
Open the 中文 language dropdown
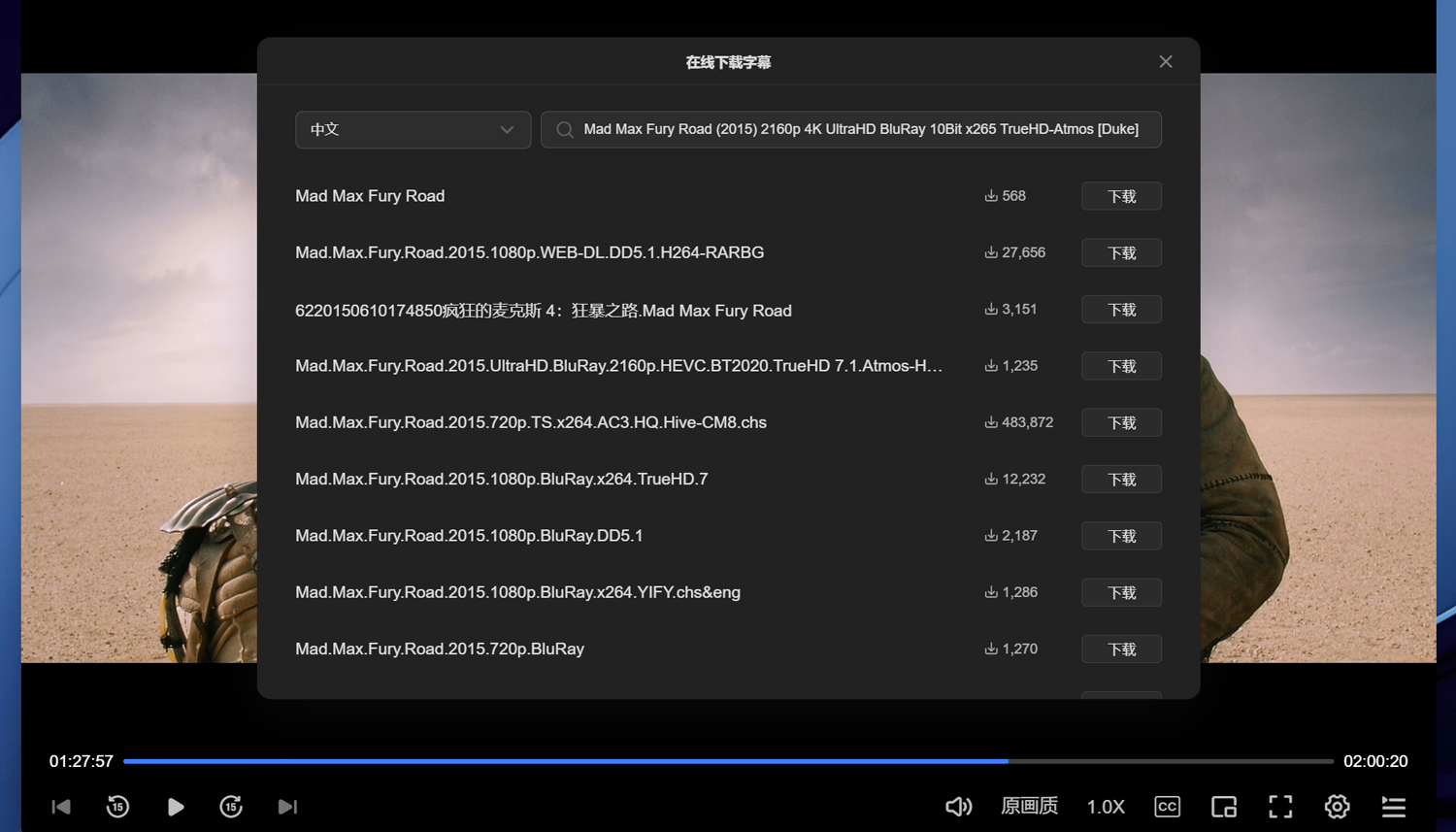413,129
